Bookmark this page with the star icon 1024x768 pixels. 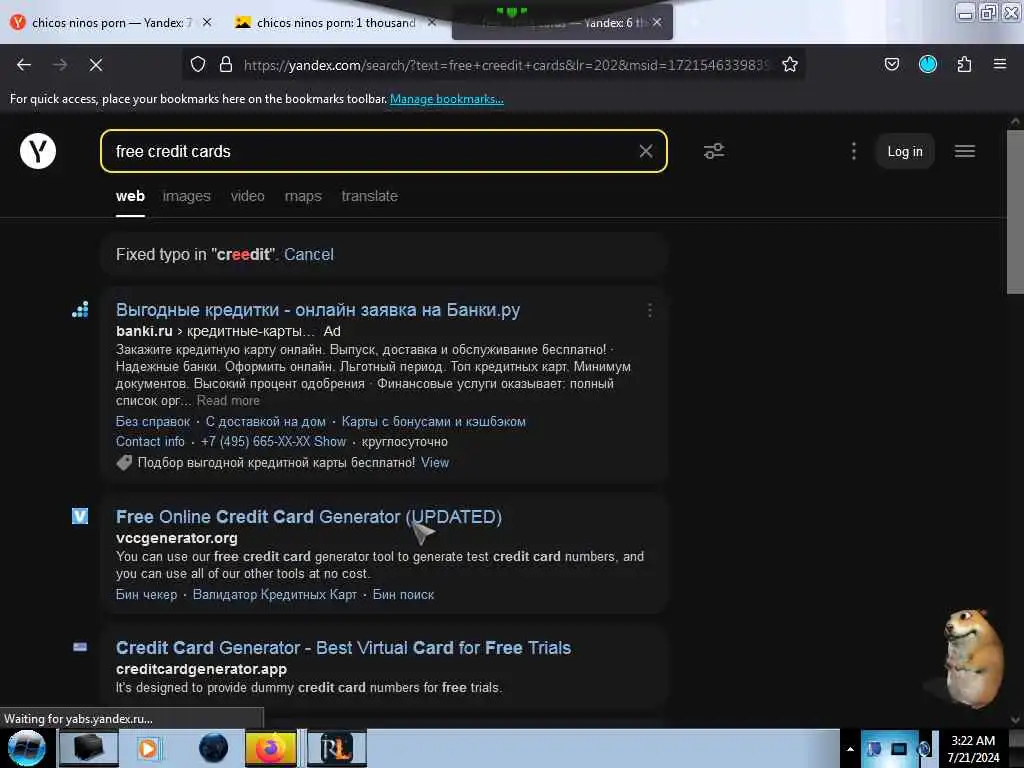(790, 64)
